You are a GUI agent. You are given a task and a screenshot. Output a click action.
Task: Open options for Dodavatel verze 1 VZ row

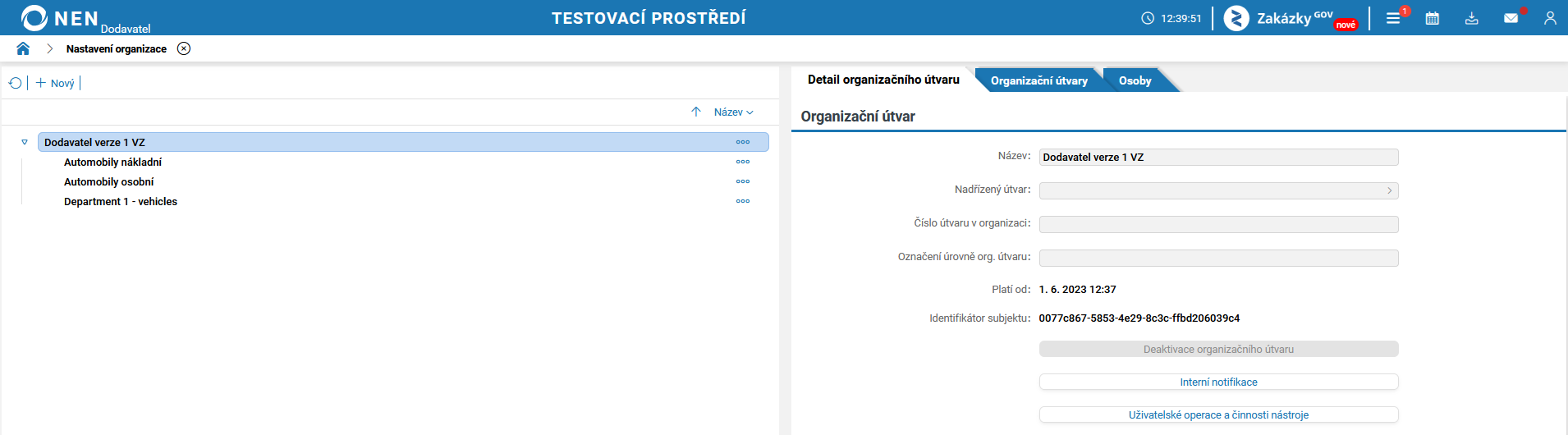pos(743,142)
